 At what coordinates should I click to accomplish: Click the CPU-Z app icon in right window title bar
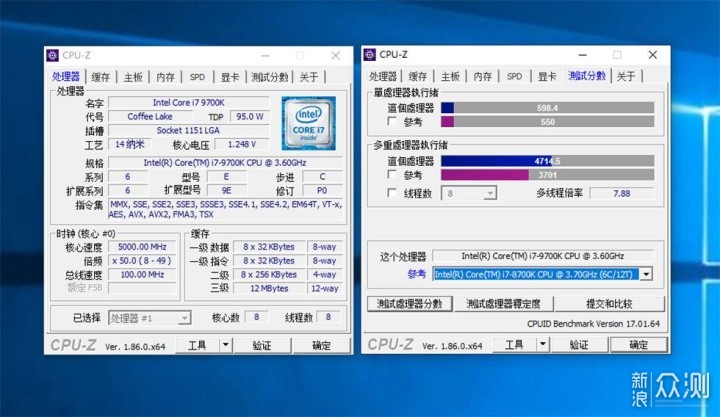[370, 55]
